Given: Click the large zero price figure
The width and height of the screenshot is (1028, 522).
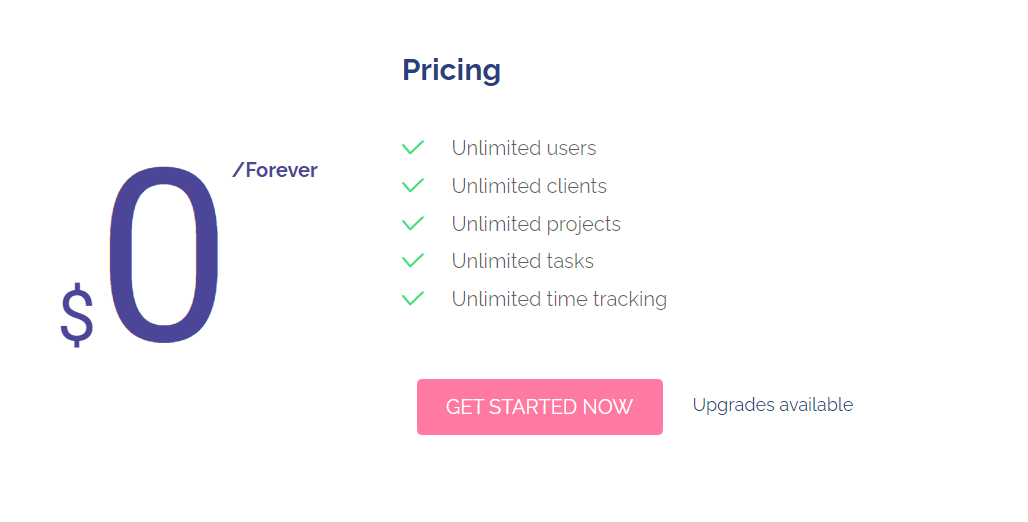Looking at the screenshot, I should 164,256.
